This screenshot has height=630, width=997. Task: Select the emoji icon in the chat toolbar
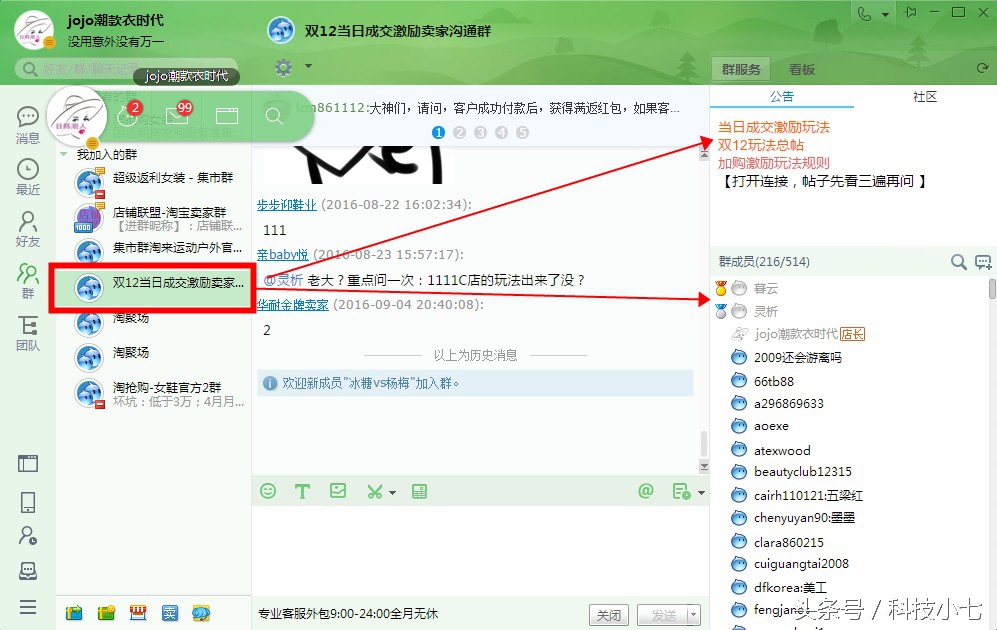point(267,490)
